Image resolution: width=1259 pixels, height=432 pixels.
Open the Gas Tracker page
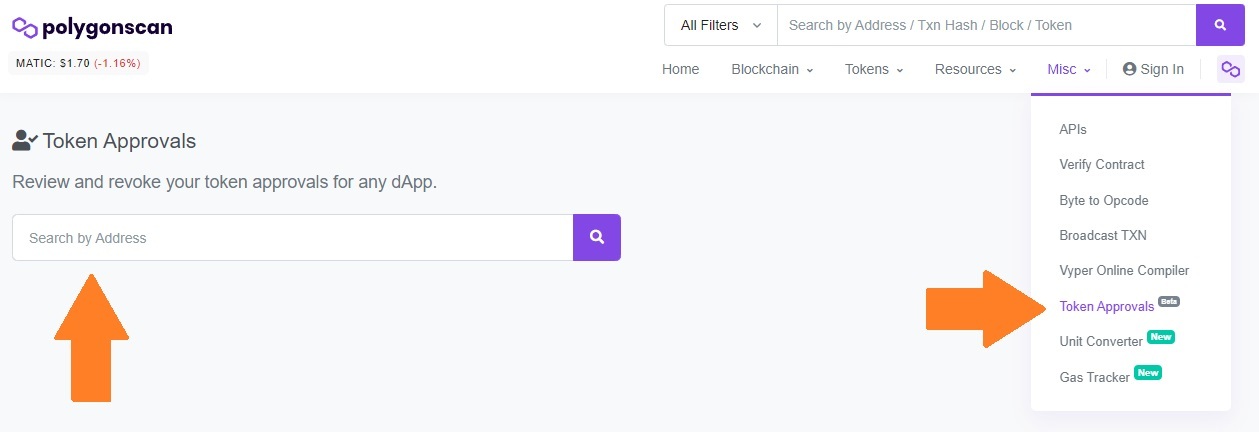(x=1094, y=377)
